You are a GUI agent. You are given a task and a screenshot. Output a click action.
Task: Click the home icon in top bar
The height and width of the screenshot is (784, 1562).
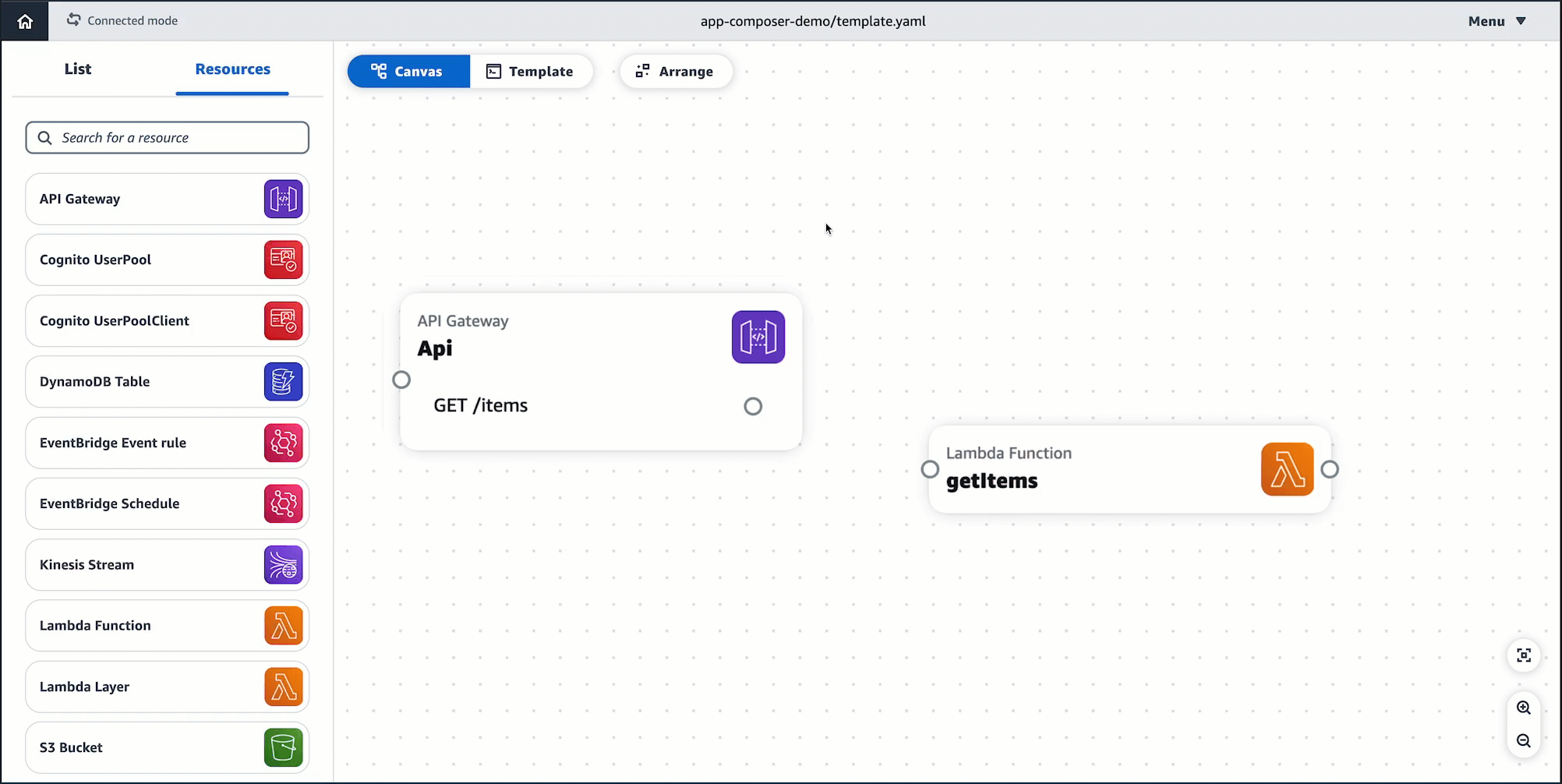(x=25, y=21)
